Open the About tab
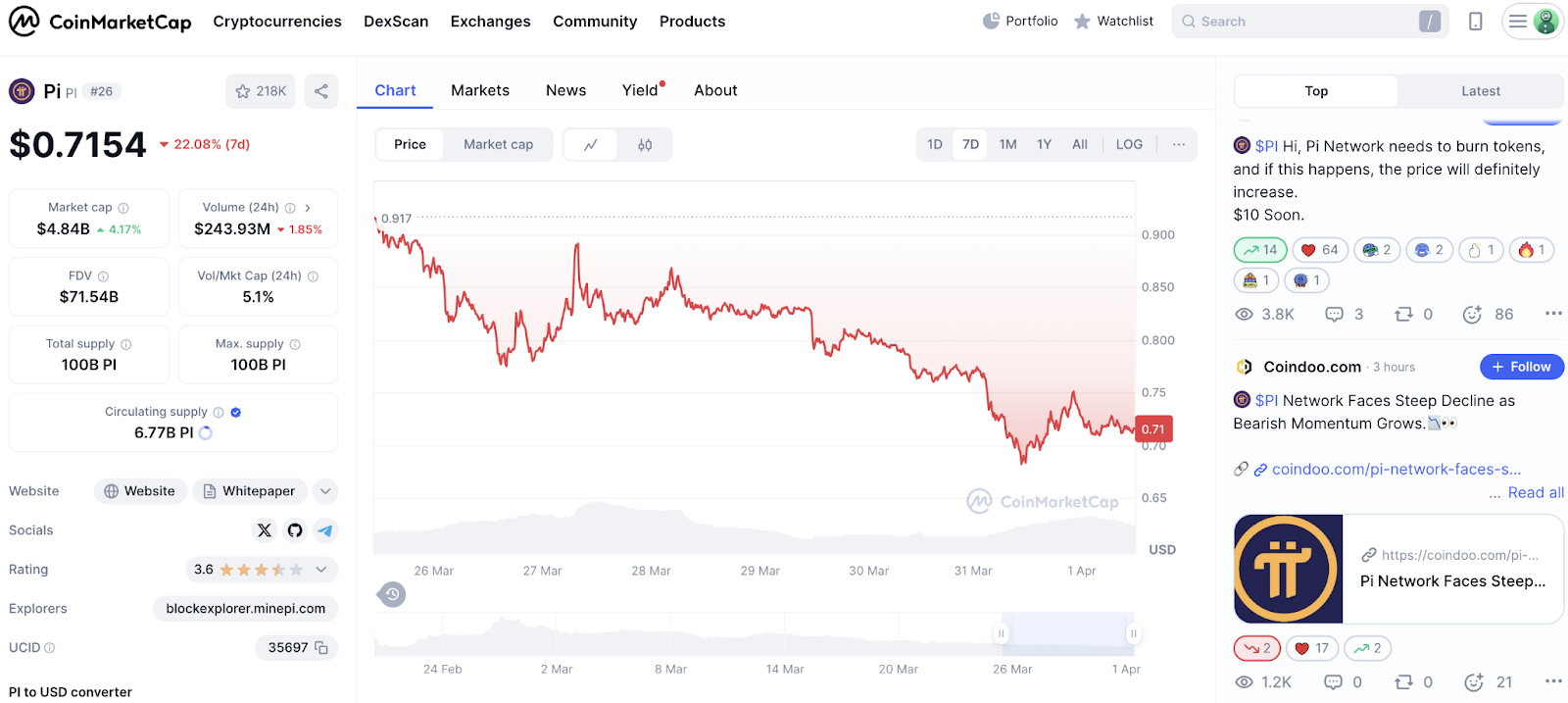Screen dimensions: 1568x703 pos(715,90)
